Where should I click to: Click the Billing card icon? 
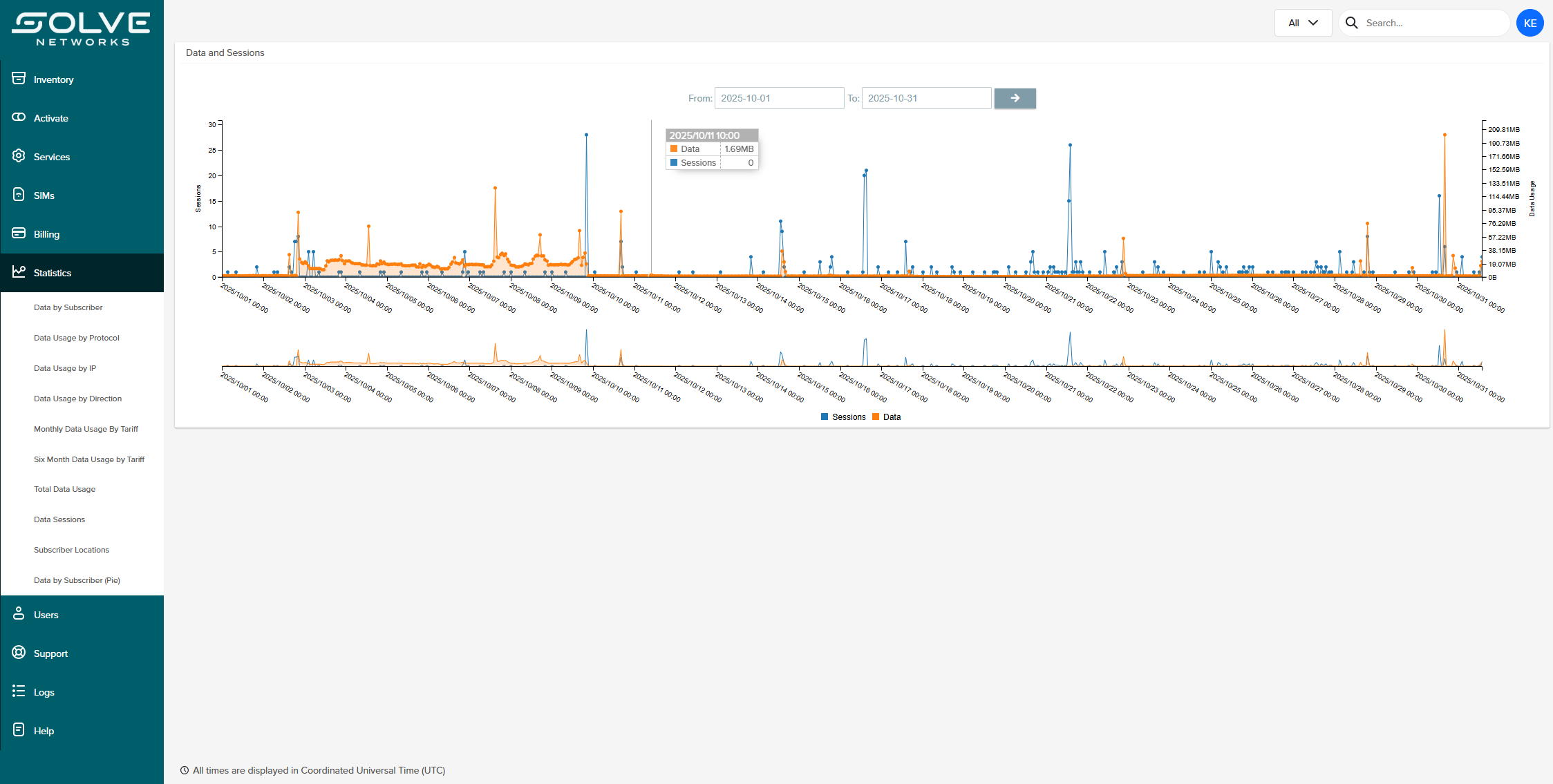coord(19,233)
